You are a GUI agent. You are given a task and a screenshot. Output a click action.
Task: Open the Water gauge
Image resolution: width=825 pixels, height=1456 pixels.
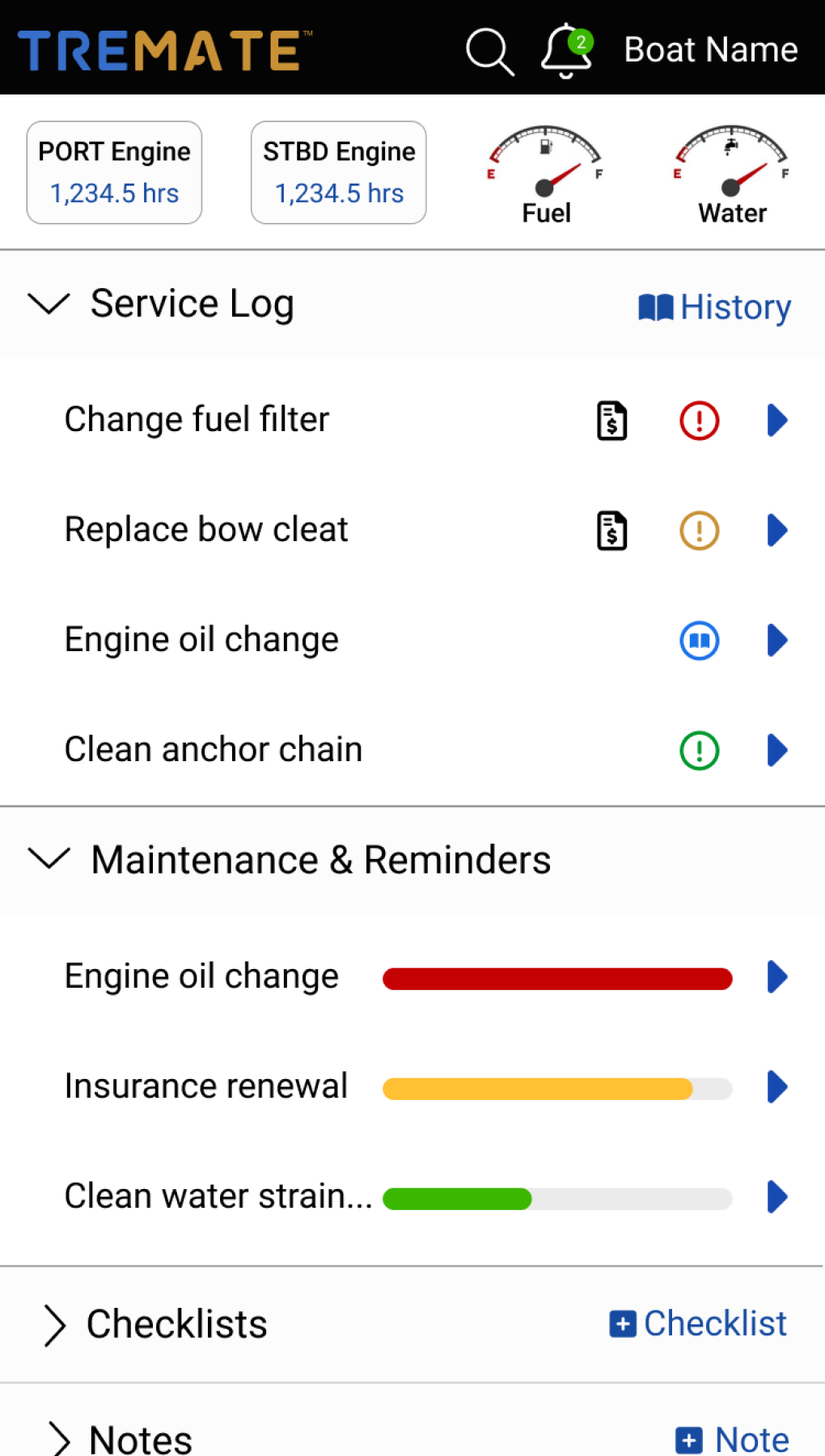(x=732, y=174)
